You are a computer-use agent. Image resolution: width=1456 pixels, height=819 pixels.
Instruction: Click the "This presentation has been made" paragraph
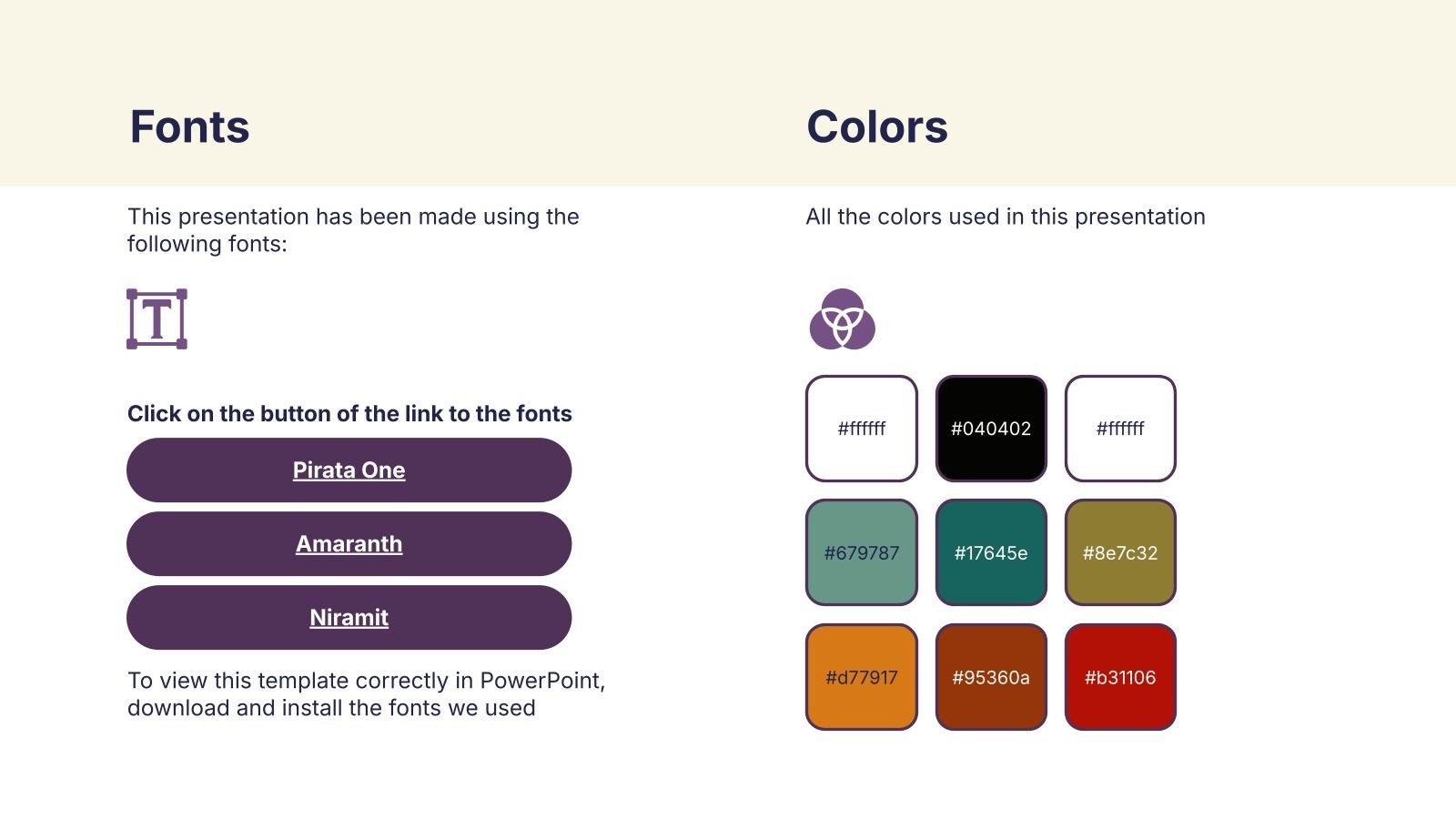[353, 230]
